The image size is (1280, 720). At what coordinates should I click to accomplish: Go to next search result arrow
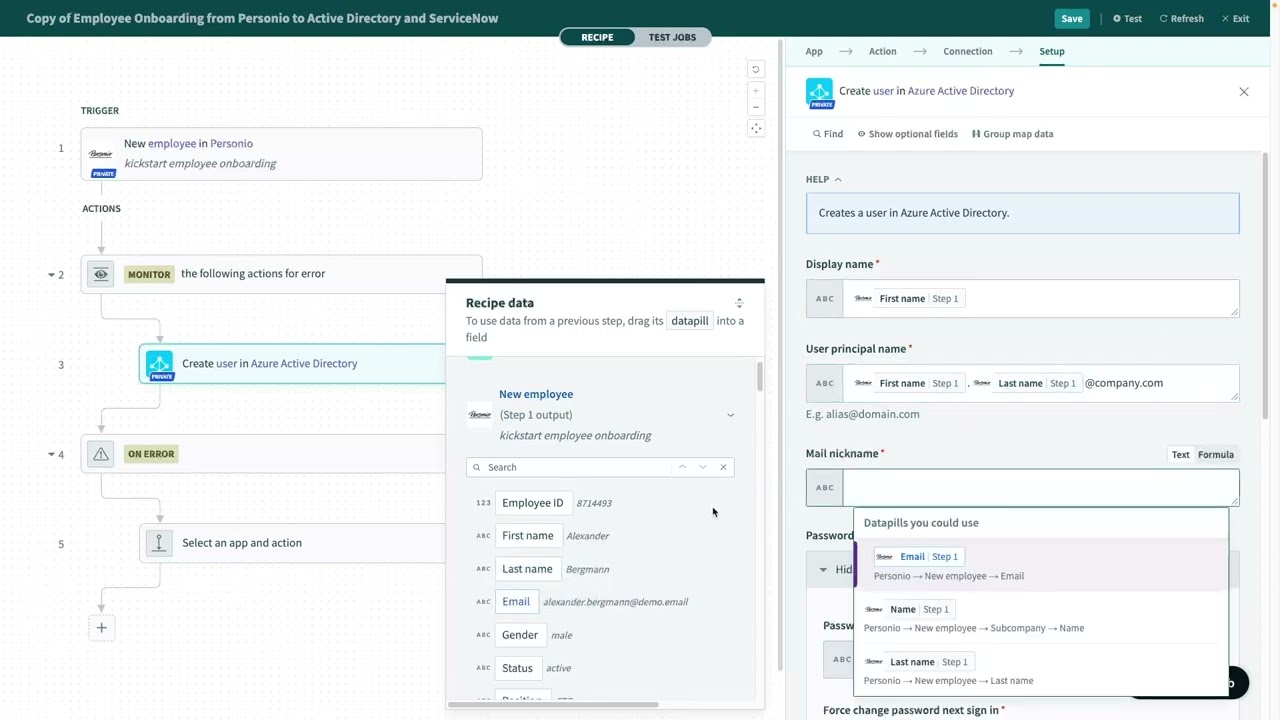tap(702, 467)
